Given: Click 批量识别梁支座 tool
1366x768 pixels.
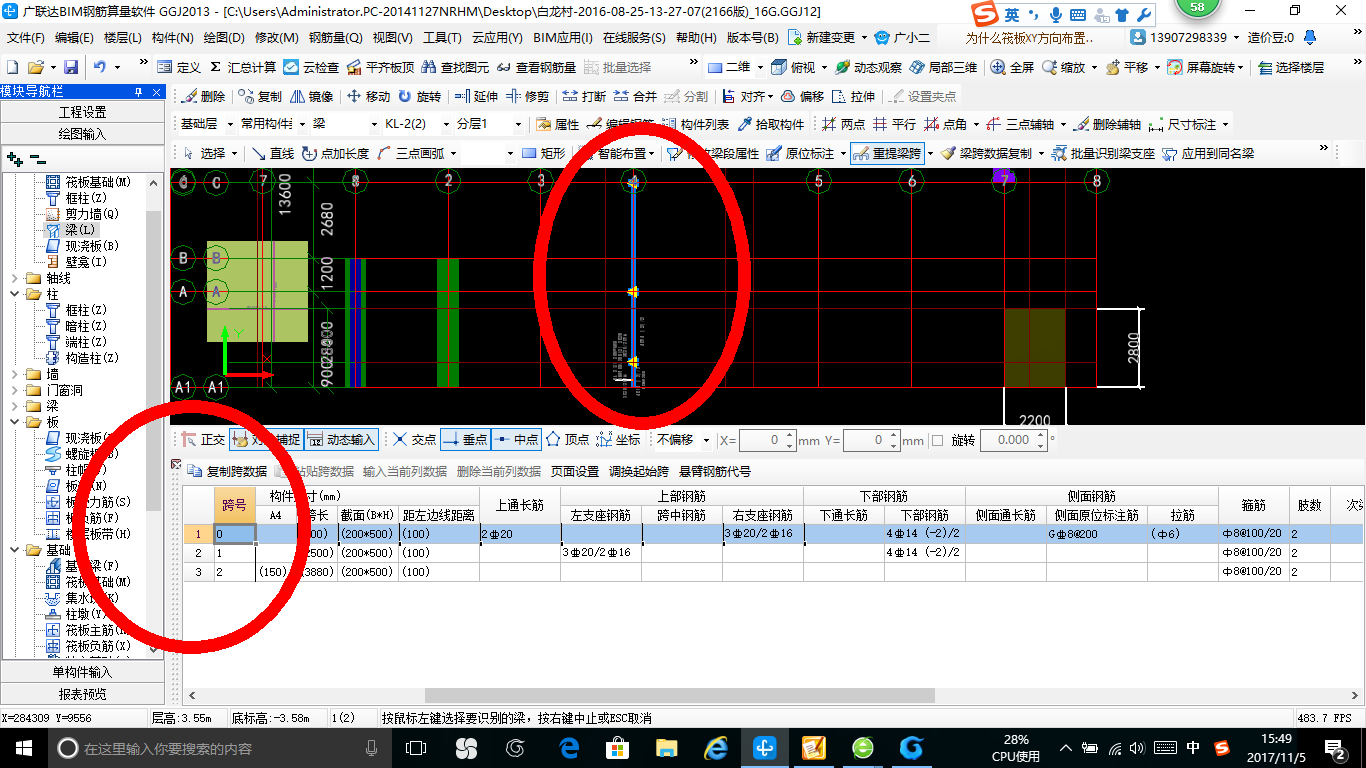Looking at the screenshot, I should (1103, 154).
